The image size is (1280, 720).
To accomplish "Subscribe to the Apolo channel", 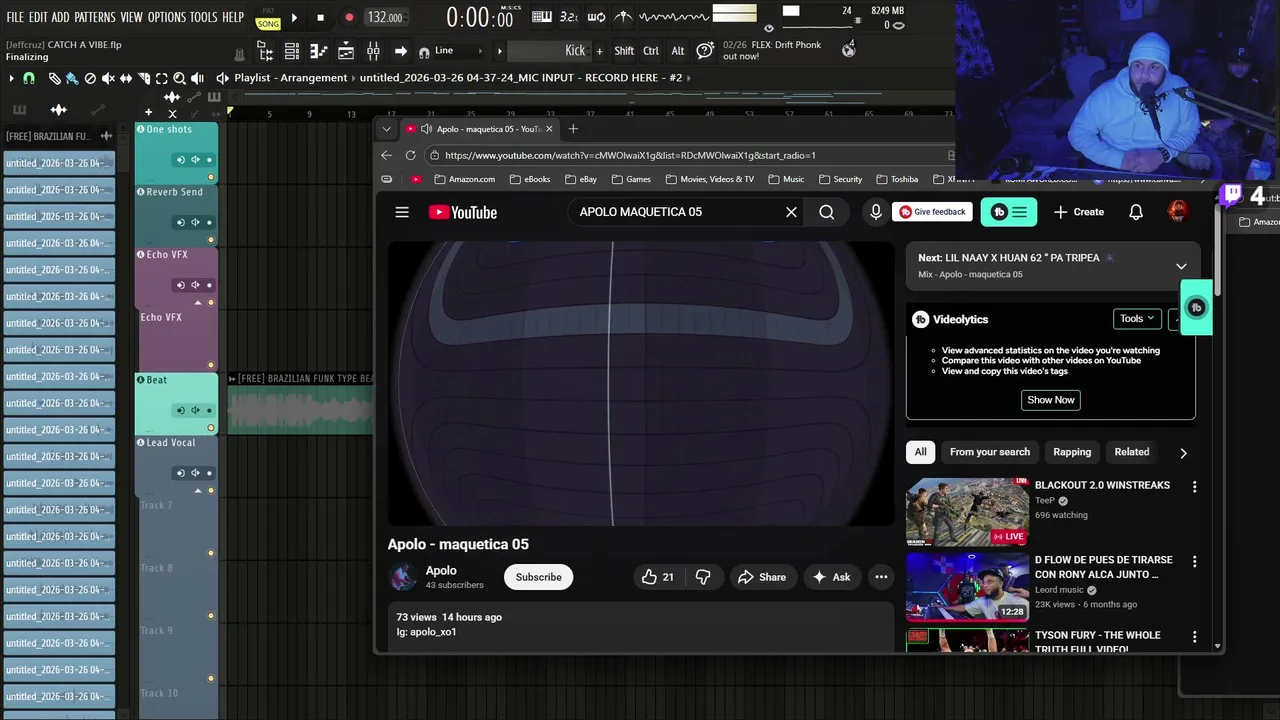I will (539, 577).
